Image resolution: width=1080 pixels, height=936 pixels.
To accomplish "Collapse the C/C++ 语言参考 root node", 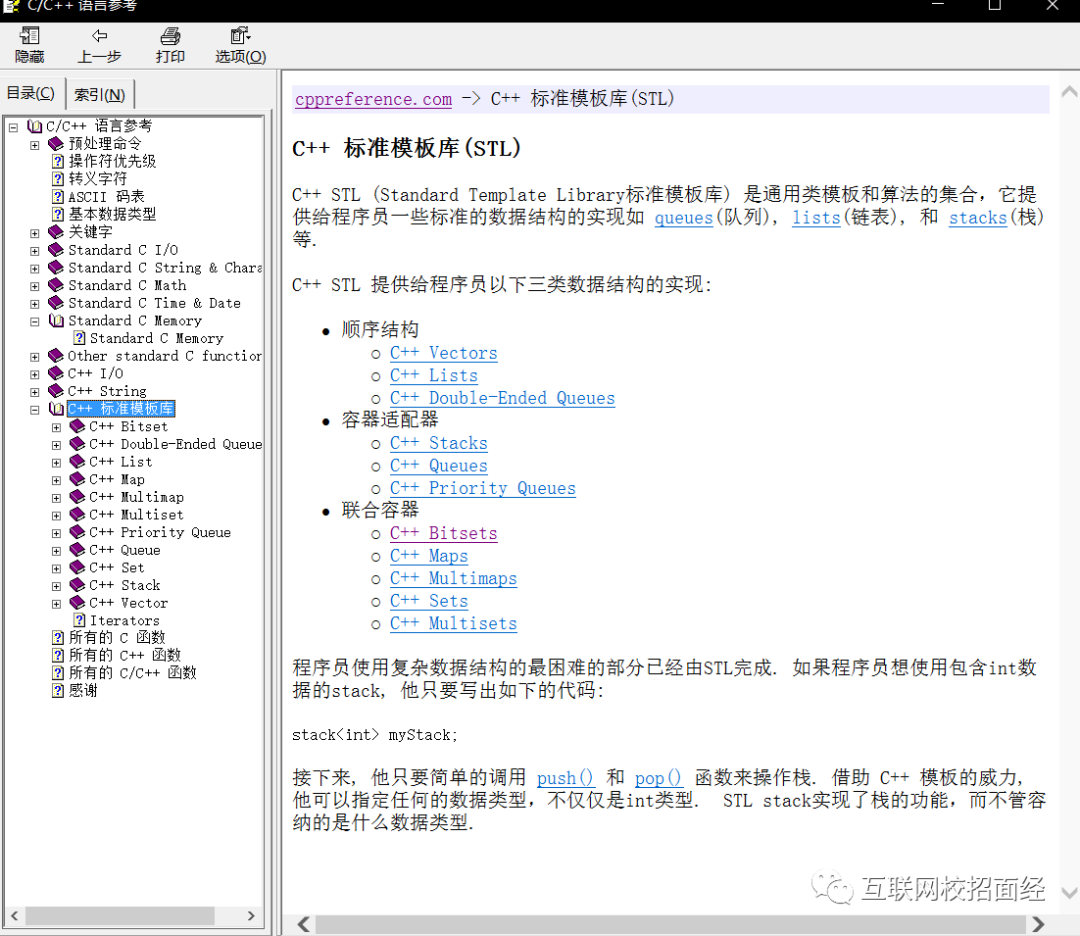I will 13,127.
